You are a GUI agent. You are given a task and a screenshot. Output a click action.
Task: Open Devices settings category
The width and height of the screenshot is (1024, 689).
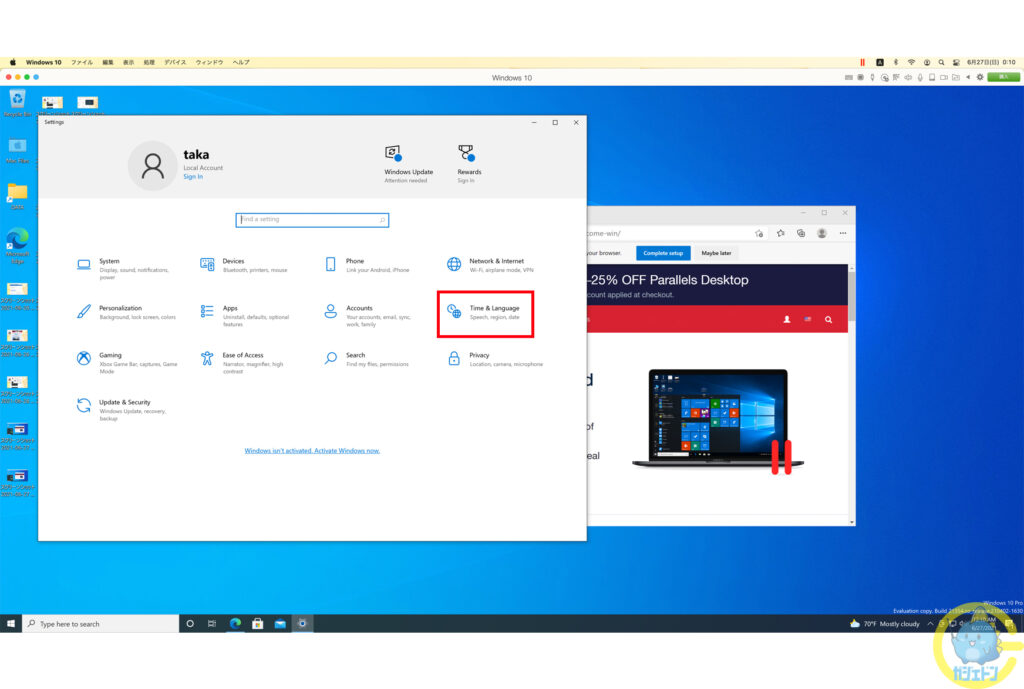coord(244,264)
